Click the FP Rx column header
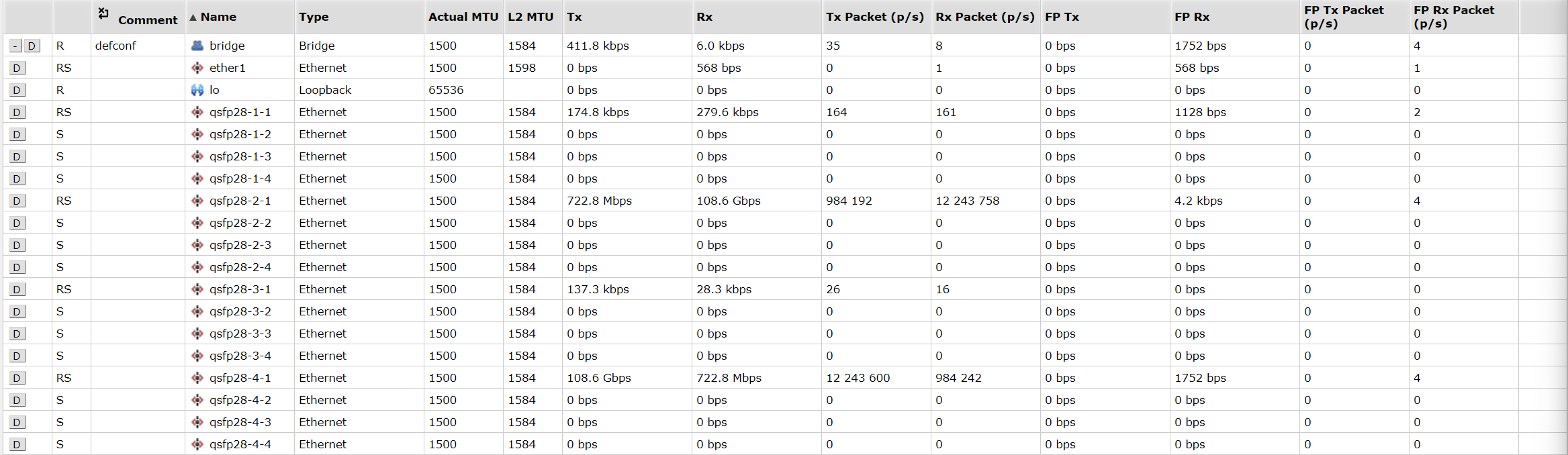The width and height of the screenshot is (1568, 455). pos(1191,17)
